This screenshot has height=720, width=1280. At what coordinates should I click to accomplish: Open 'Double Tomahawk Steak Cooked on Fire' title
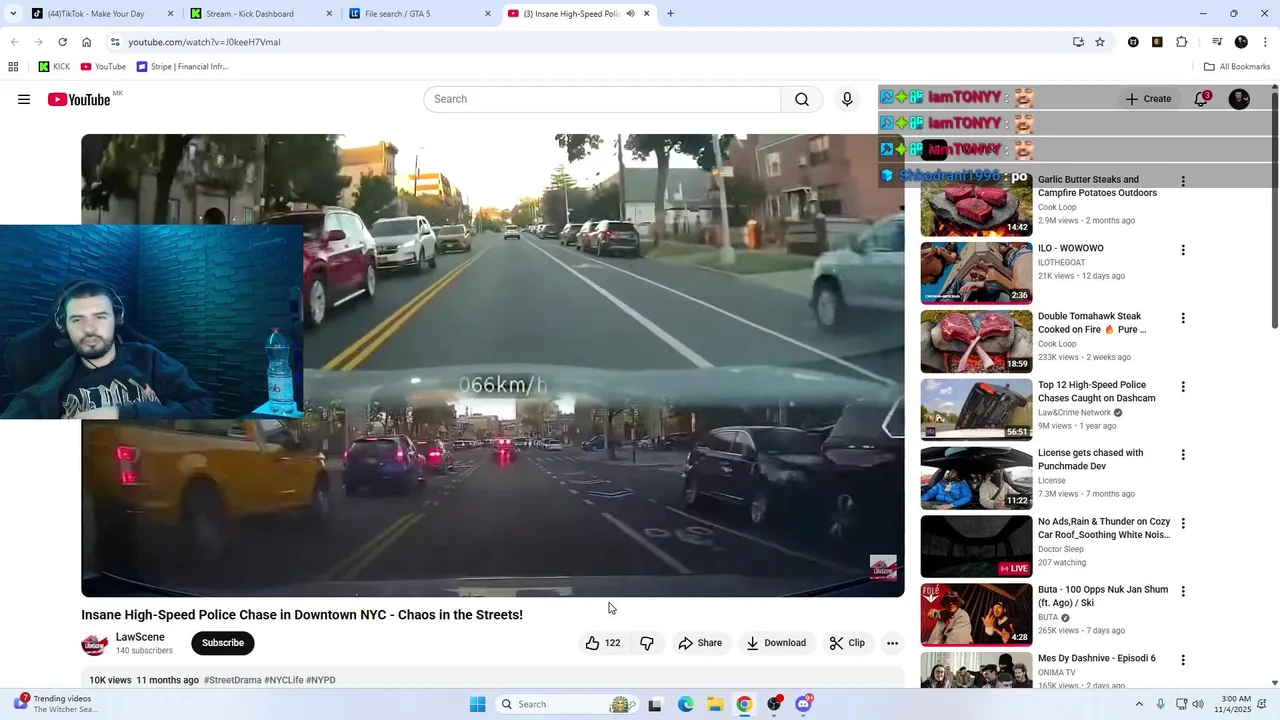(1092, 323)
